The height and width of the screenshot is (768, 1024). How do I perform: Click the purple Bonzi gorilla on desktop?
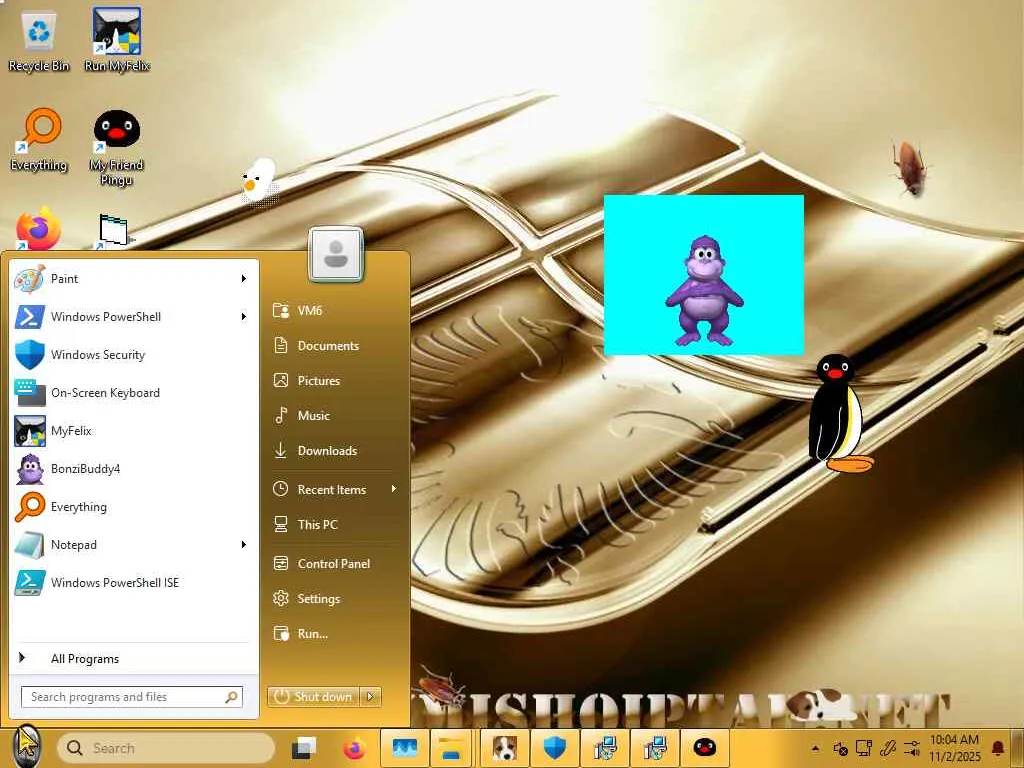click(704, 291)
